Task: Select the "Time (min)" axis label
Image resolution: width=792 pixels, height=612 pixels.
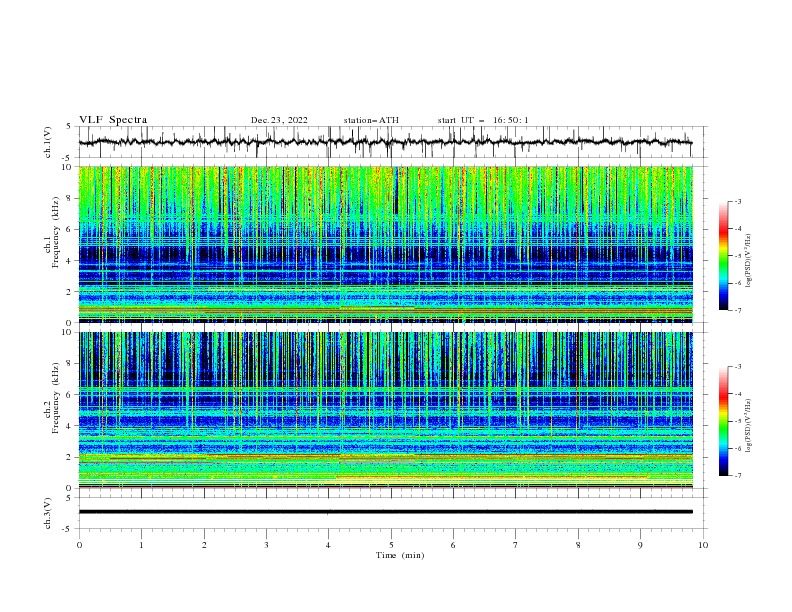Action: pyautogui.click(x=400, y=555)
